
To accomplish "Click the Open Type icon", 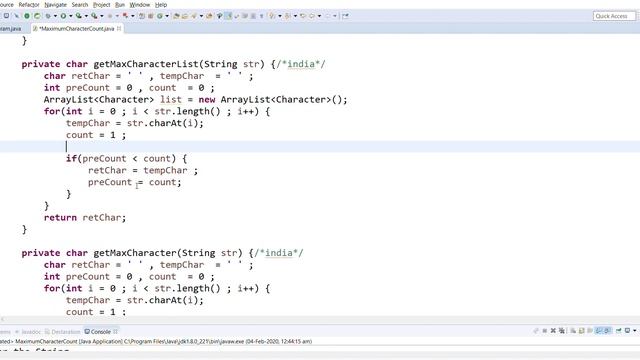I will tap(177, 16).
